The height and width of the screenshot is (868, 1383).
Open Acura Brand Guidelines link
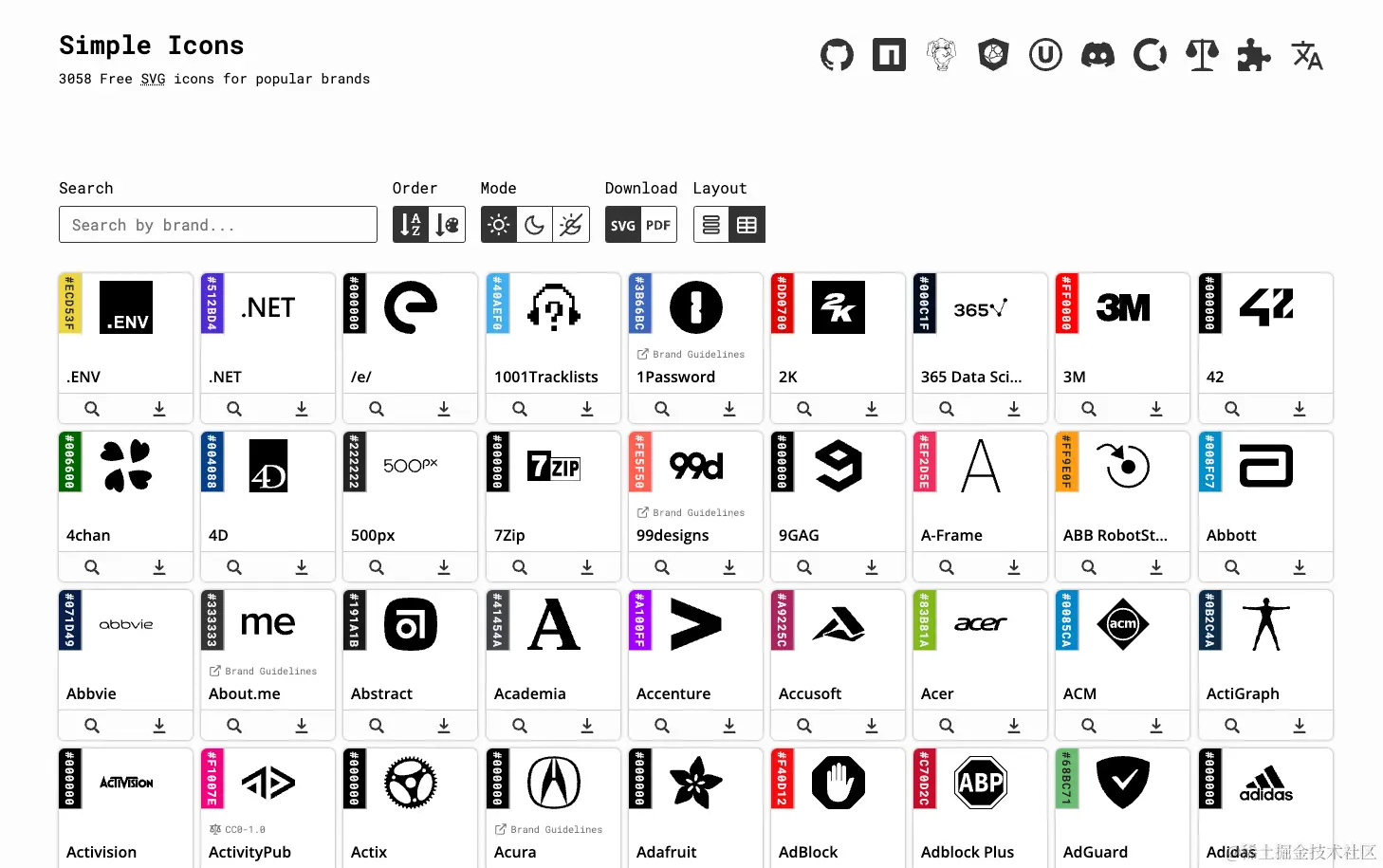pos(548,829)
